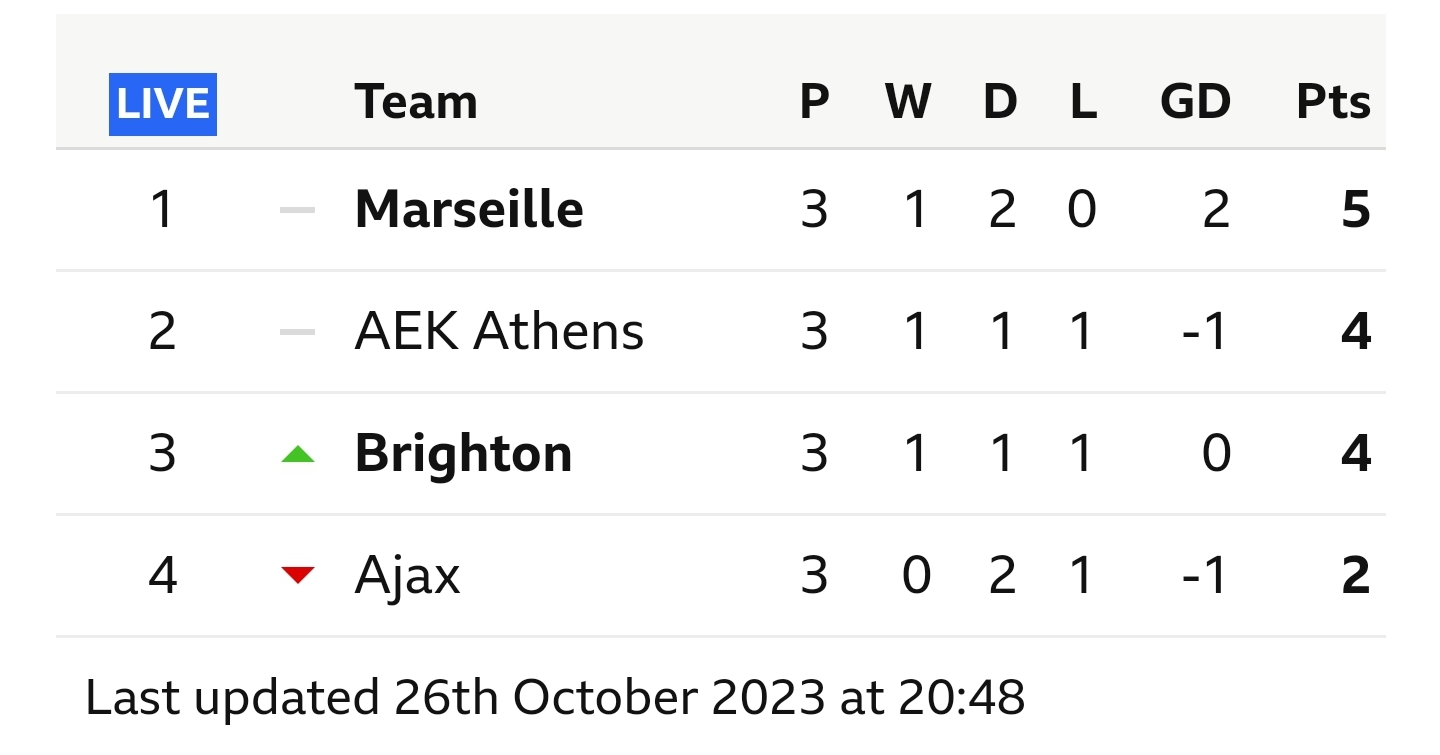Click the GD column header
The width and height of the screenshot is (1440, 755).
tap(1195, 102)
